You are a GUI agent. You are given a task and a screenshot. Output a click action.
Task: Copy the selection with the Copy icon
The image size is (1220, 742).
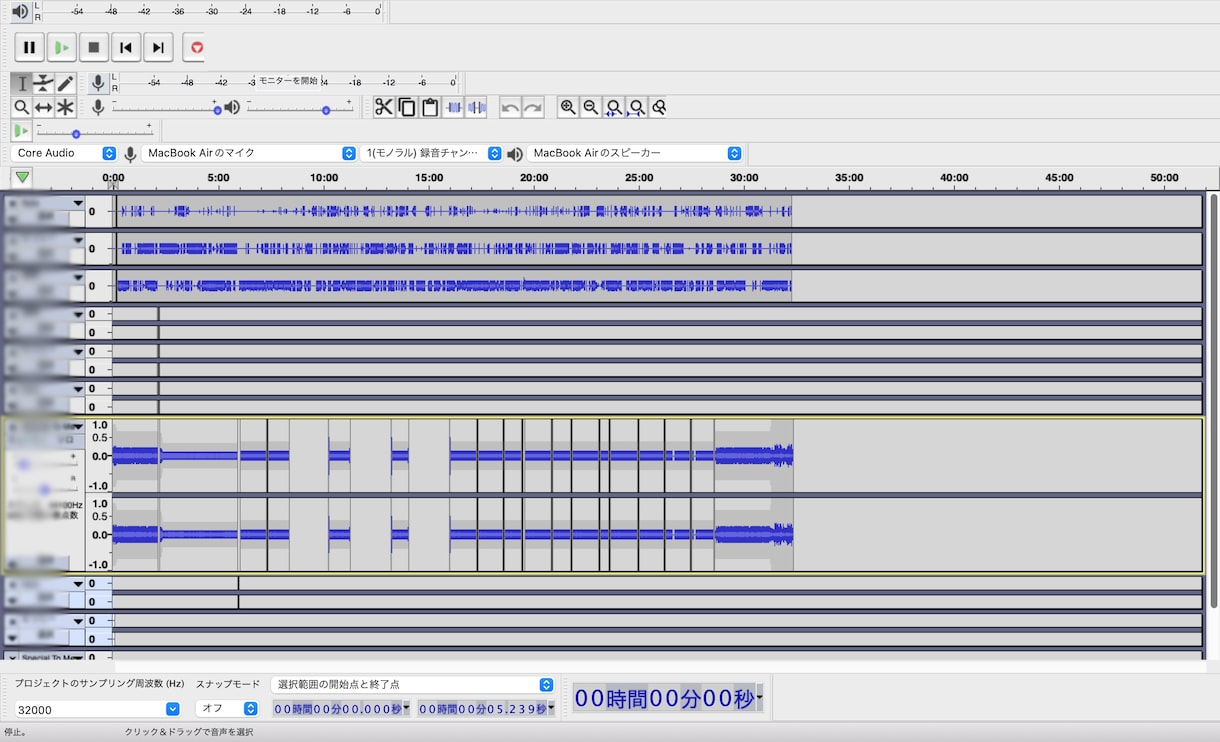(x=407, y=107)
